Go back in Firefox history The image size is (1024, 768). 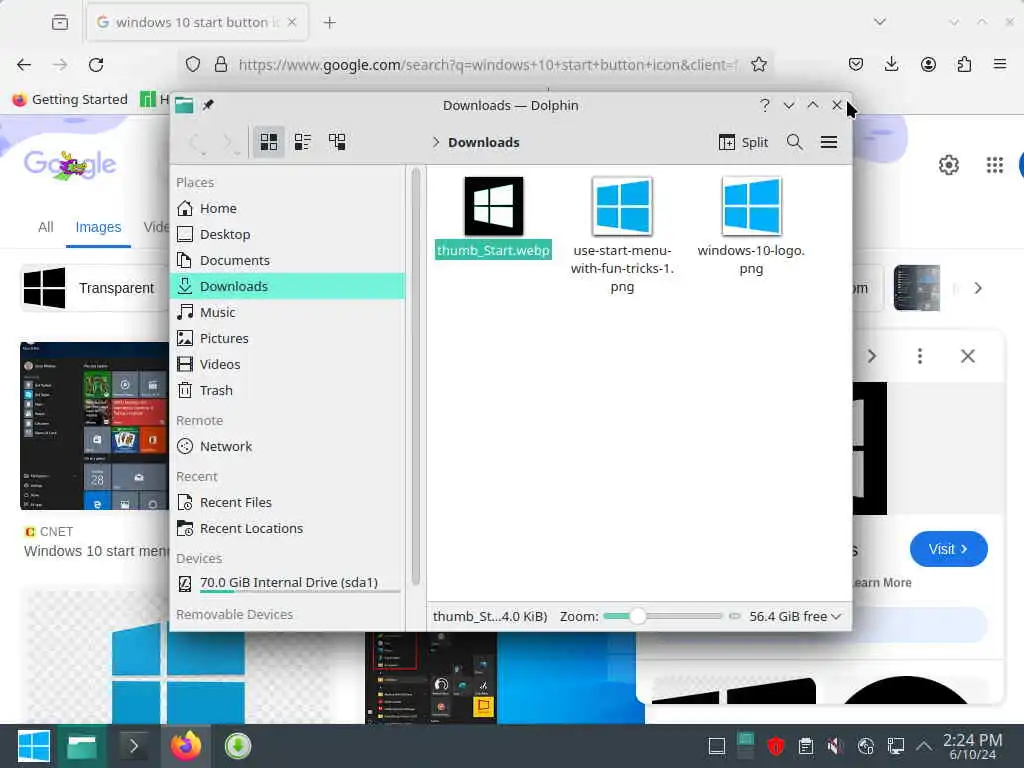24,65
